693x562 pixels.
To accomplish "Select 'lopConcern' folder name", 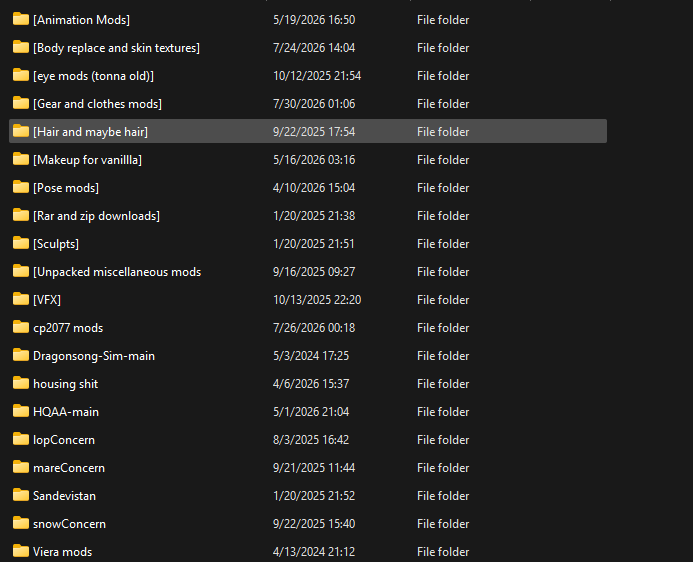I will (x=64, y=440).
